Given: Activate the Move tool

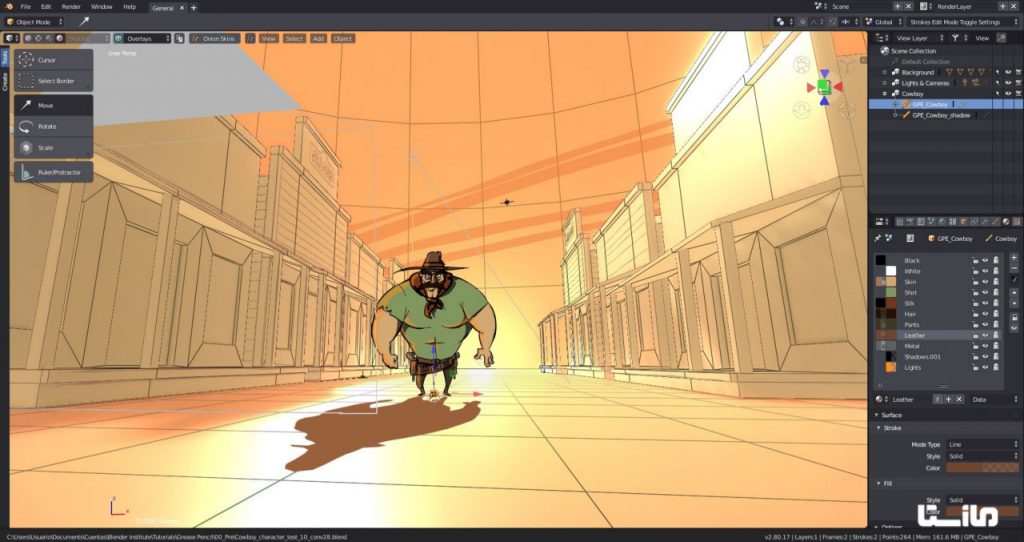Looking at the screenshot, I should (53, 105).
